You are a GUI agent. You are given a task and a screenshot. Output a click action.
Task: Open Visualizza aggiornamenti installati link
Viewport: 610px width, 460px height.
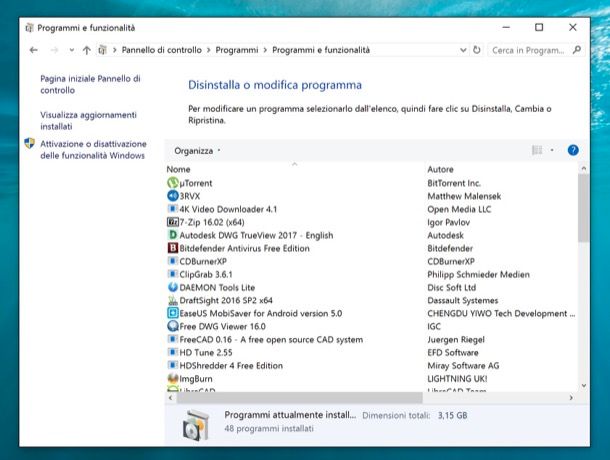point(88,121)
